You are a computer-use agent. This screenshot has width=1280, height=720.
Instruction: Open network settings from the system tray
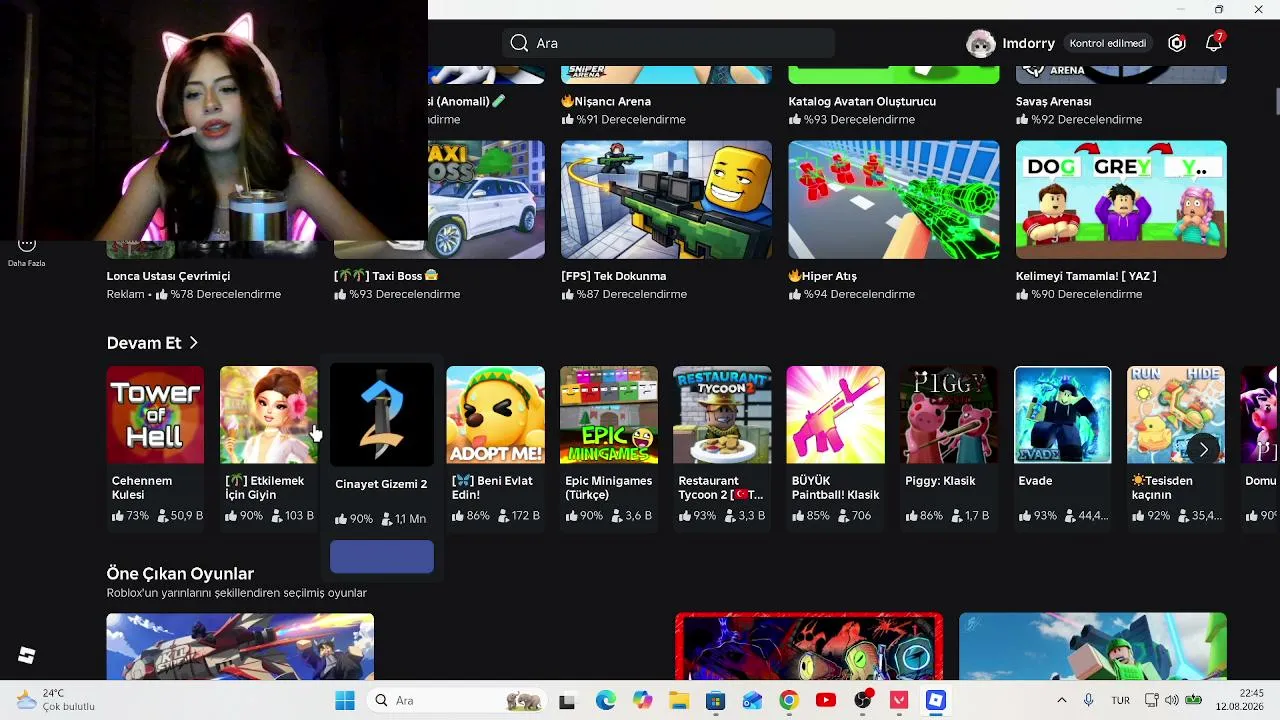1151,700
